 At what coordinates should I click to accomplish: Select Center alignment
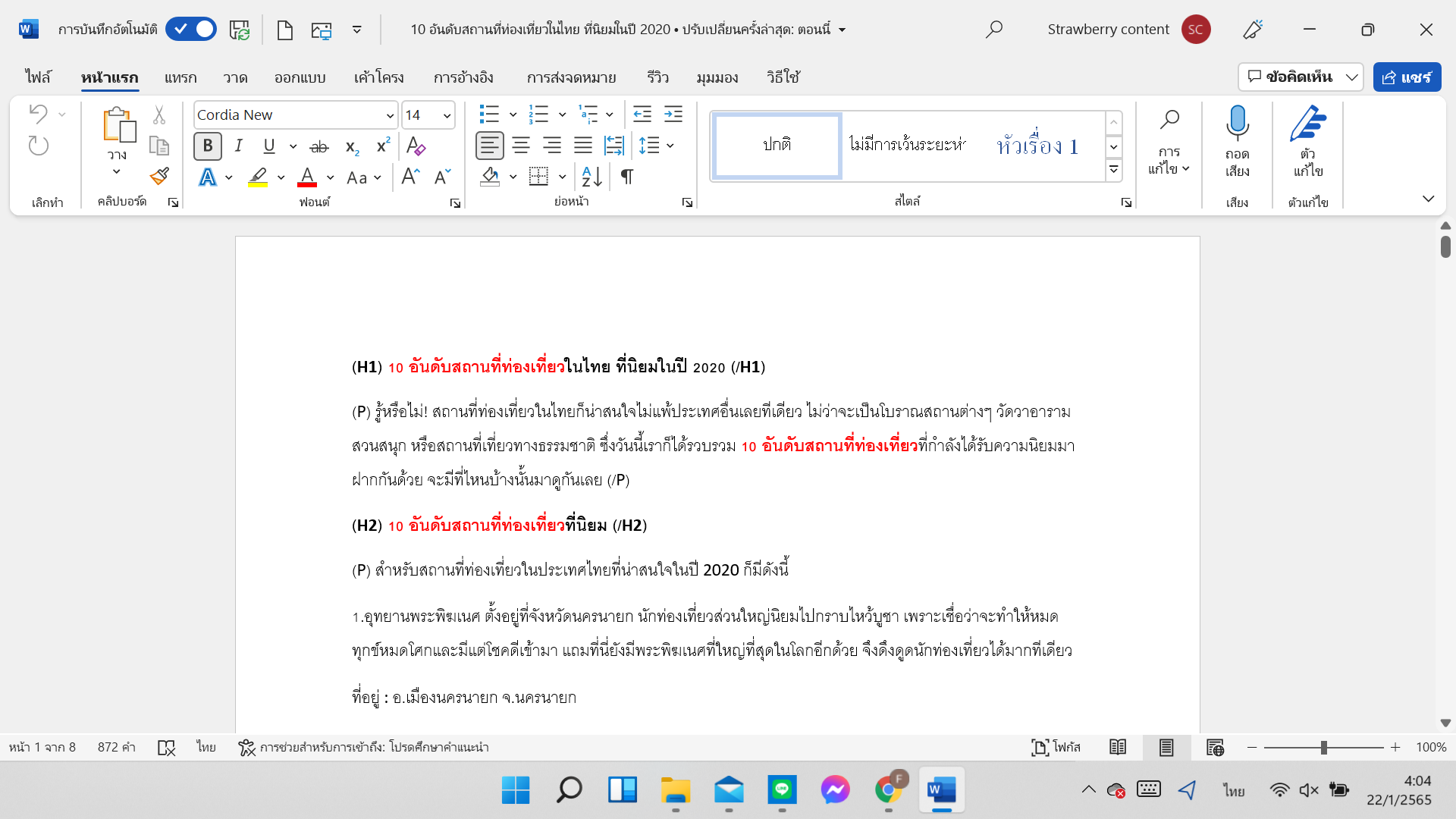pyautogui.click(x=521, y=146)
